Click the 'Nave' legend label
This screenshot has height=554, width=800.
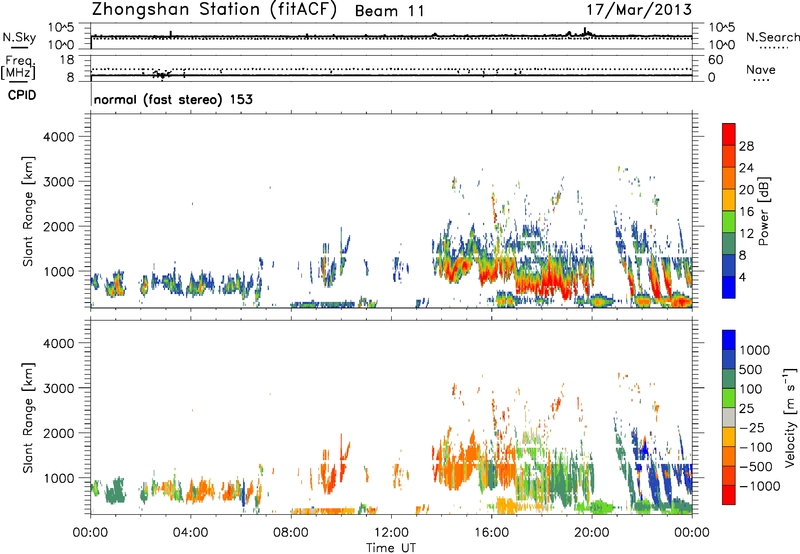(x=761, y=69)
